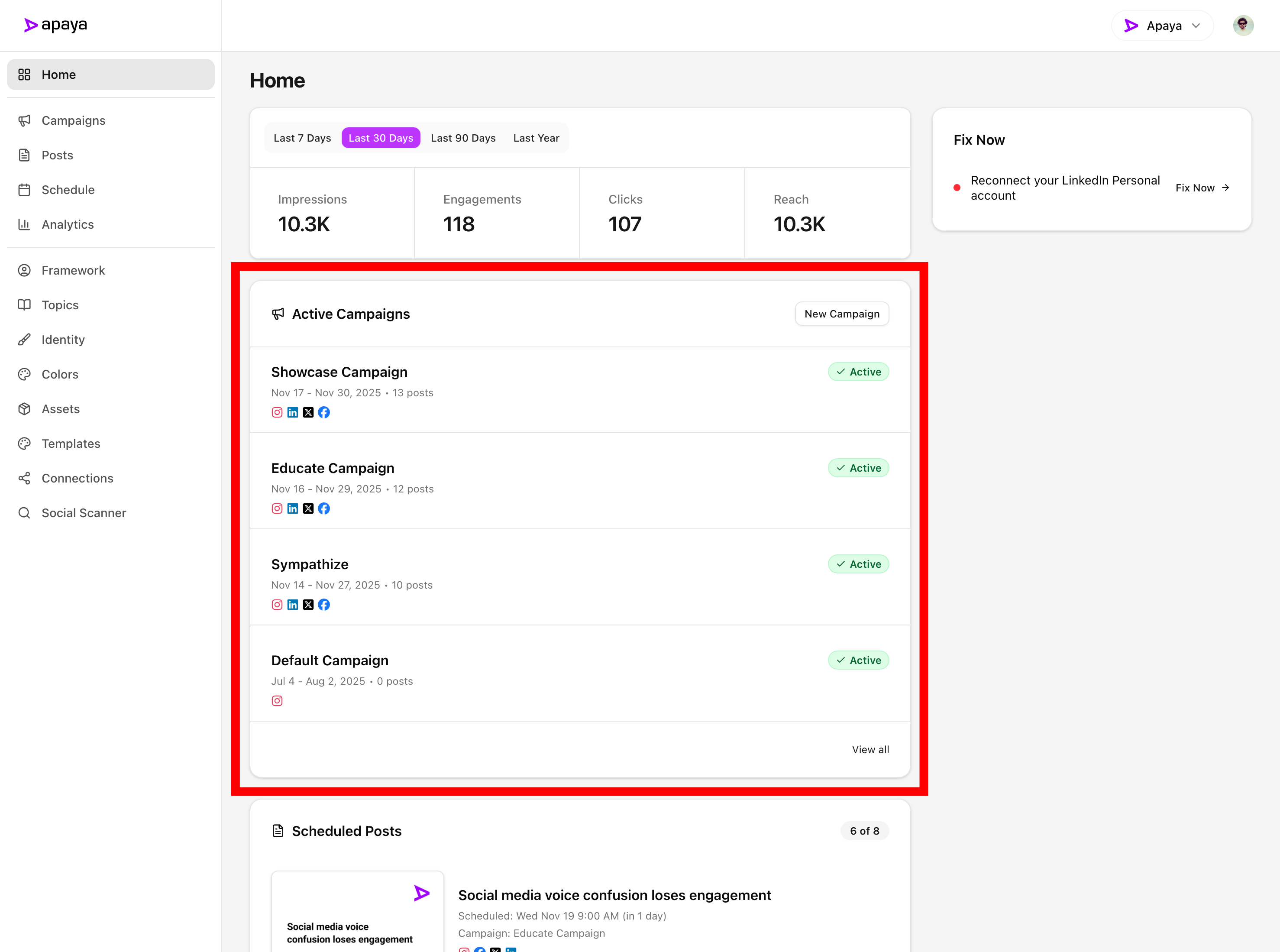Select the Last Year time range
Screen dimensions: 1280x952
536,138
